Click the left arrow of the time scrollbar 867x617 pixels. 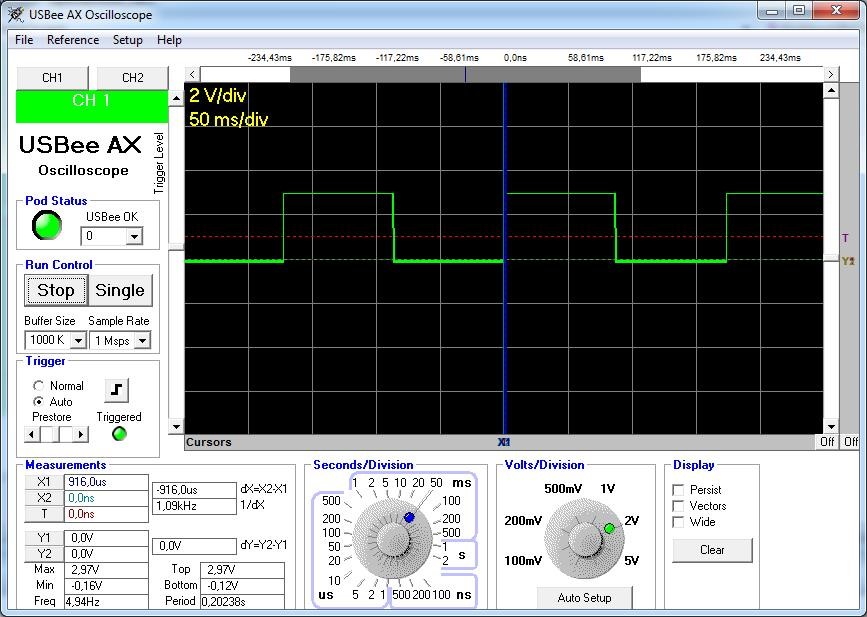coord(193,74)
